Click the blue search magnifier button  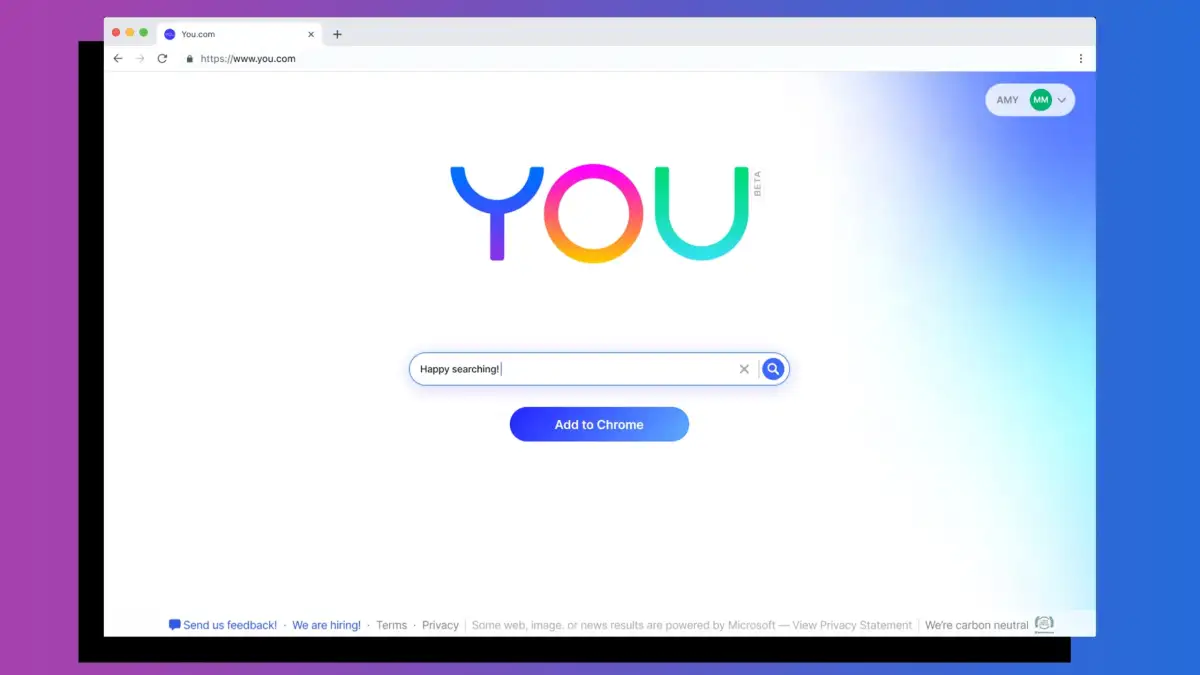coord(772,369)
